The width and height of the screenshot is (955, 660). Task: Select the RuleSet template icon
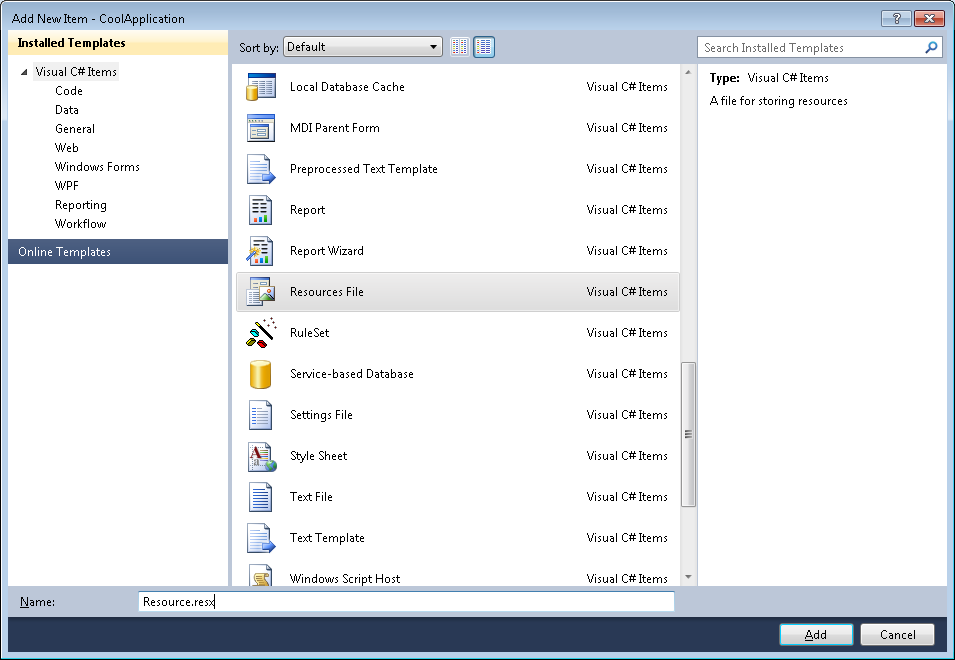click(261, 332)
